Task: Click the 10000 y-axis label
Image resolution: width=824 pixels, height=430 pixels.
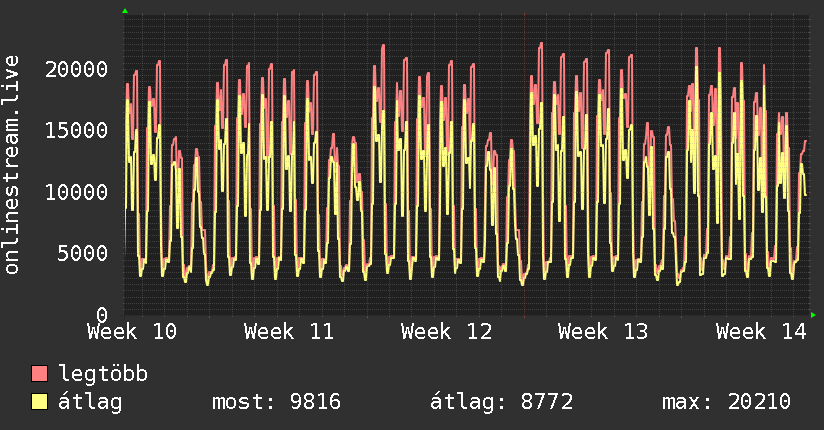Action: 77,192
